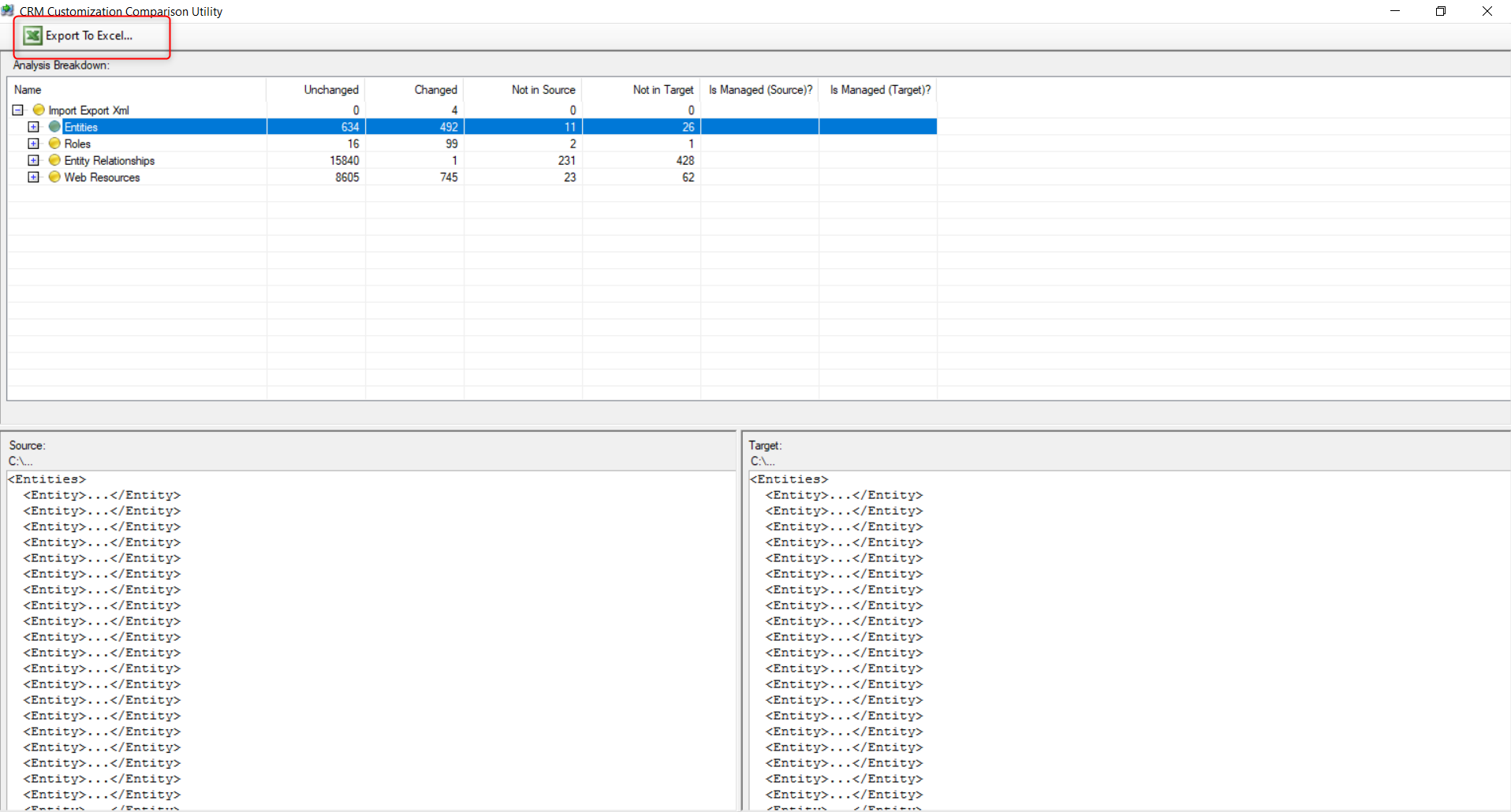Screen dimensions: 1511x812
Task: Click the Entities unchanged value 634
Action: click(x=350, y=127)
